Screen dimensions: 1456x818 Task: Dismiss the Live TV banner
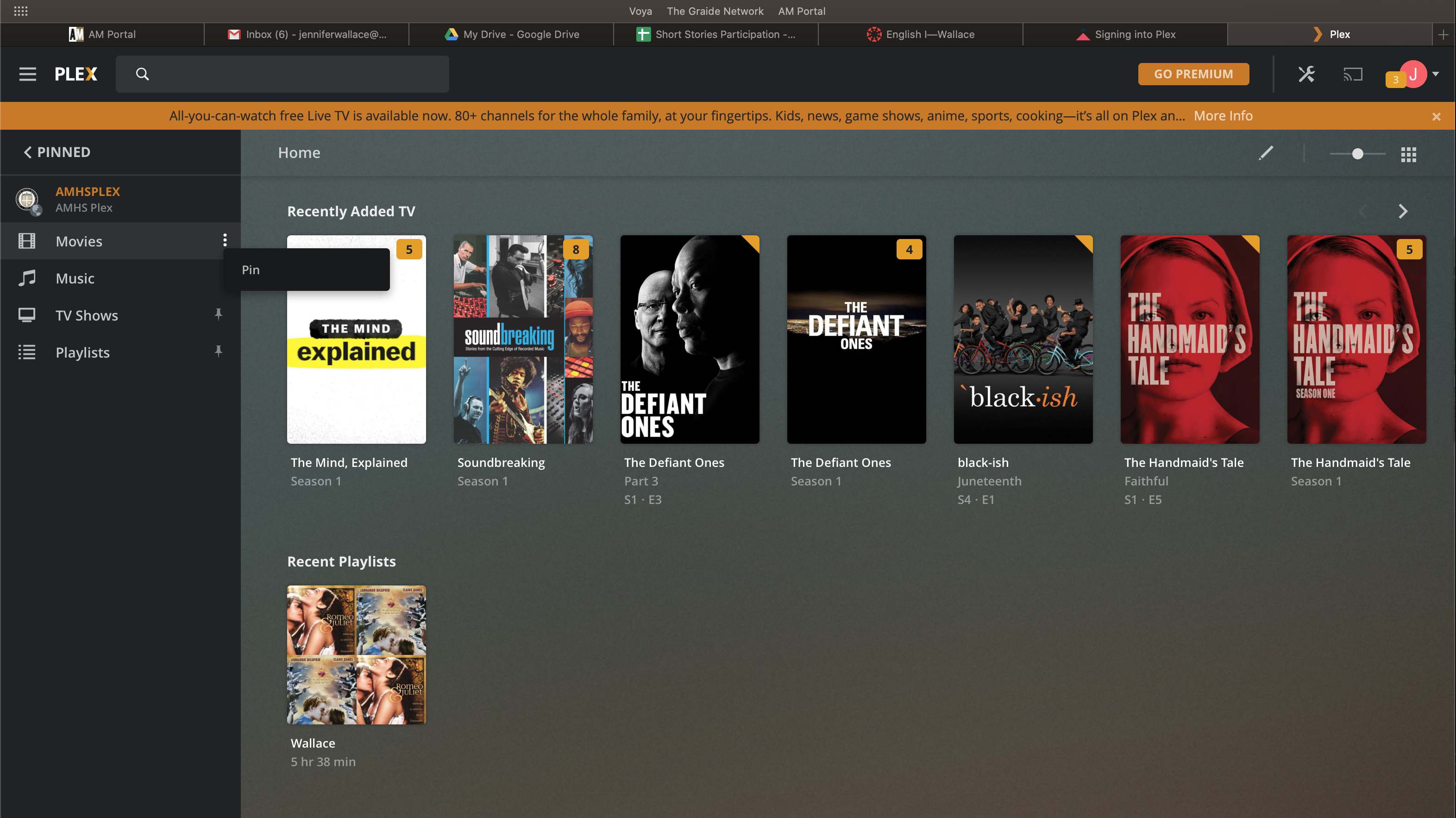pyautogui.click(x=1436, y=116)
